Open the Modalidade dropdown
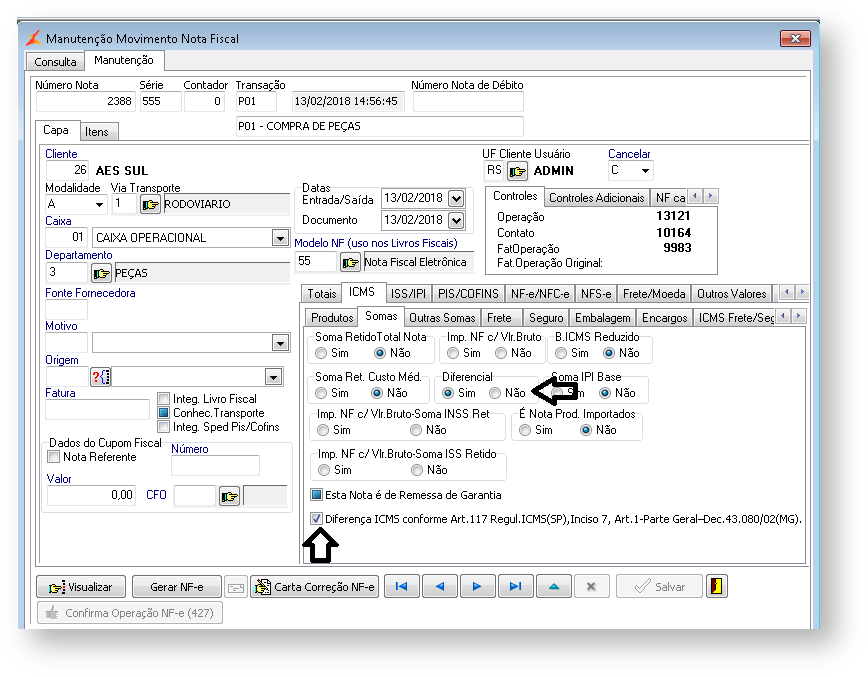 pyautogui.click(x=99, y=205)
